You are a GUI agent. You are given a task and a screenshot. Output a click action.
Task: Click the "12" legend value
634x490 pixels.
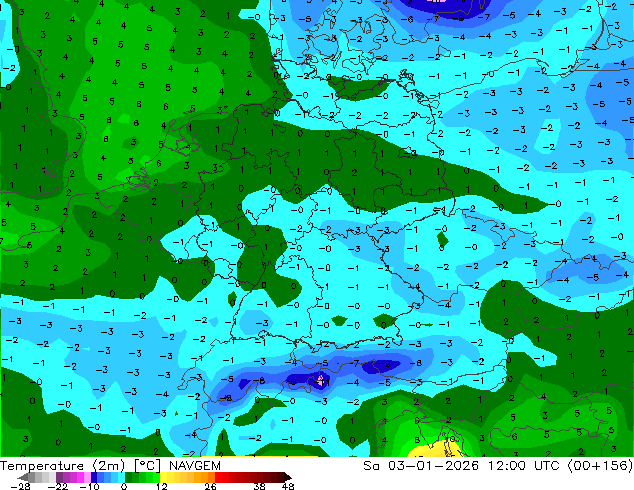(x=162, y=486)
